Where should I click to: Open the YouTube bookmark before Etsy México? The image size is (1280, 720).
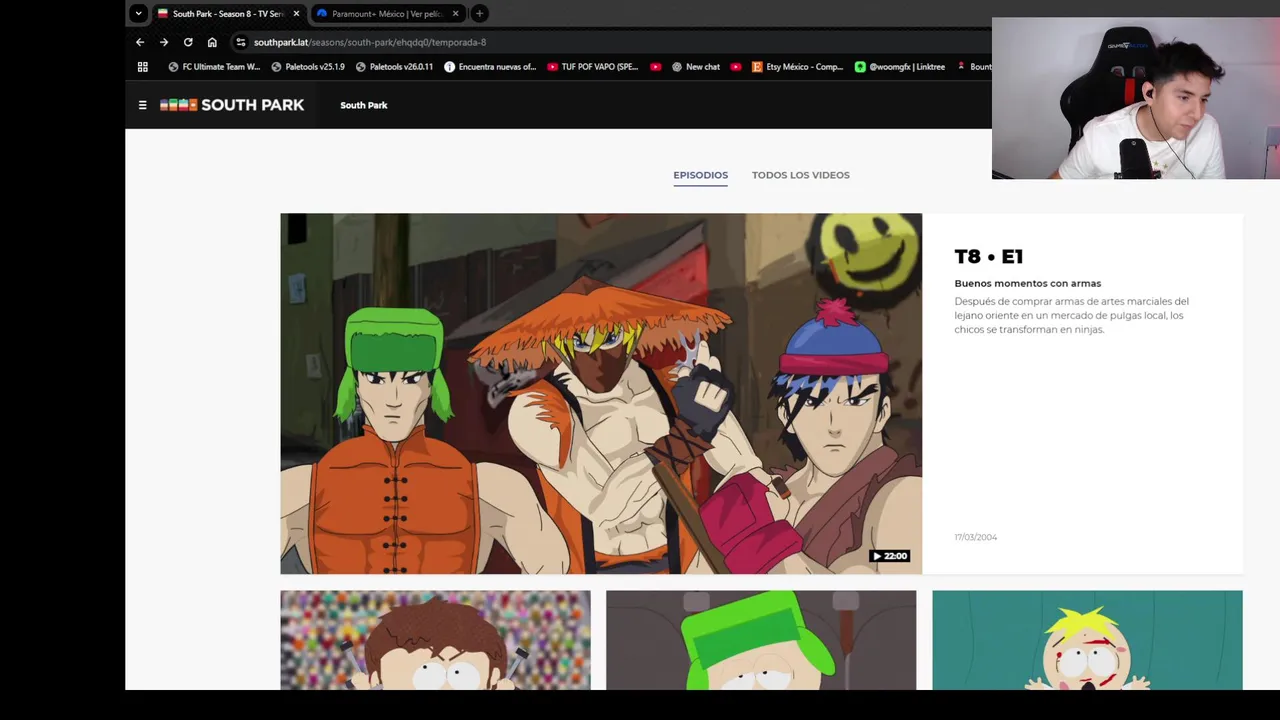[736, 67]
